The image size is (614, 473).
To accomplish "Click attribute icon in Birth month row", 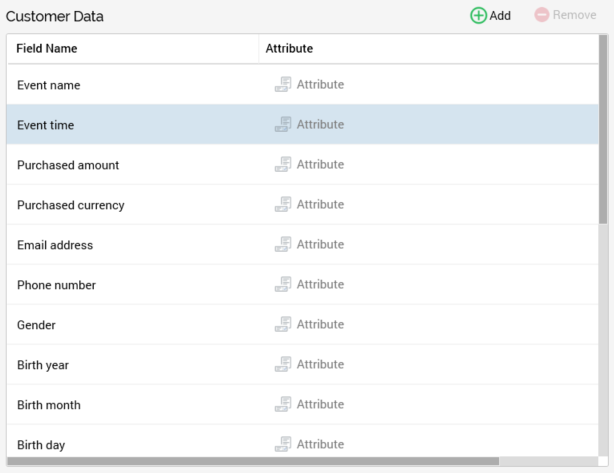I will coord(283,405).
